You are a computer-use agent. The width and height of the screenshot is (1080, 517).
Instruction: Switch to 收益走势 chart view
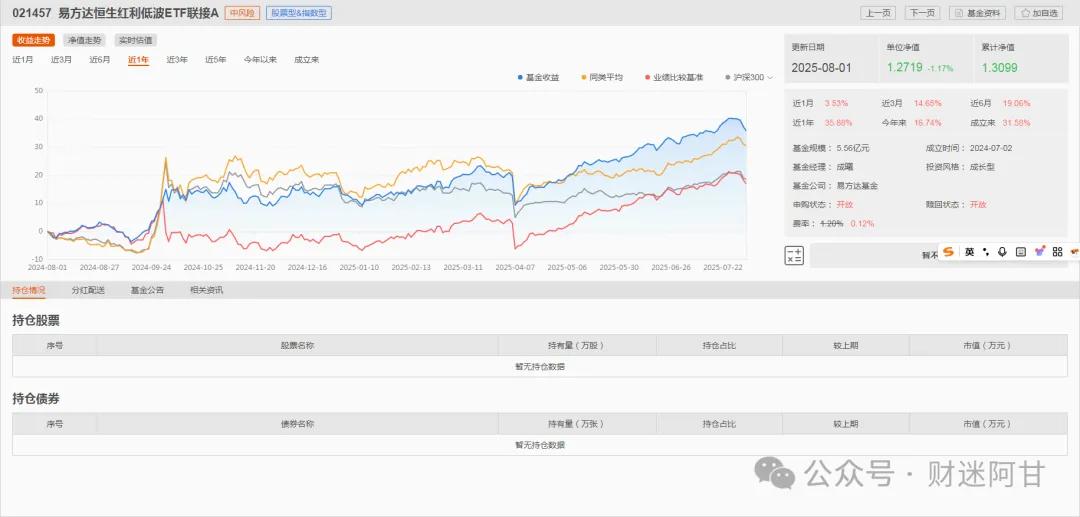tap(34, 41)
